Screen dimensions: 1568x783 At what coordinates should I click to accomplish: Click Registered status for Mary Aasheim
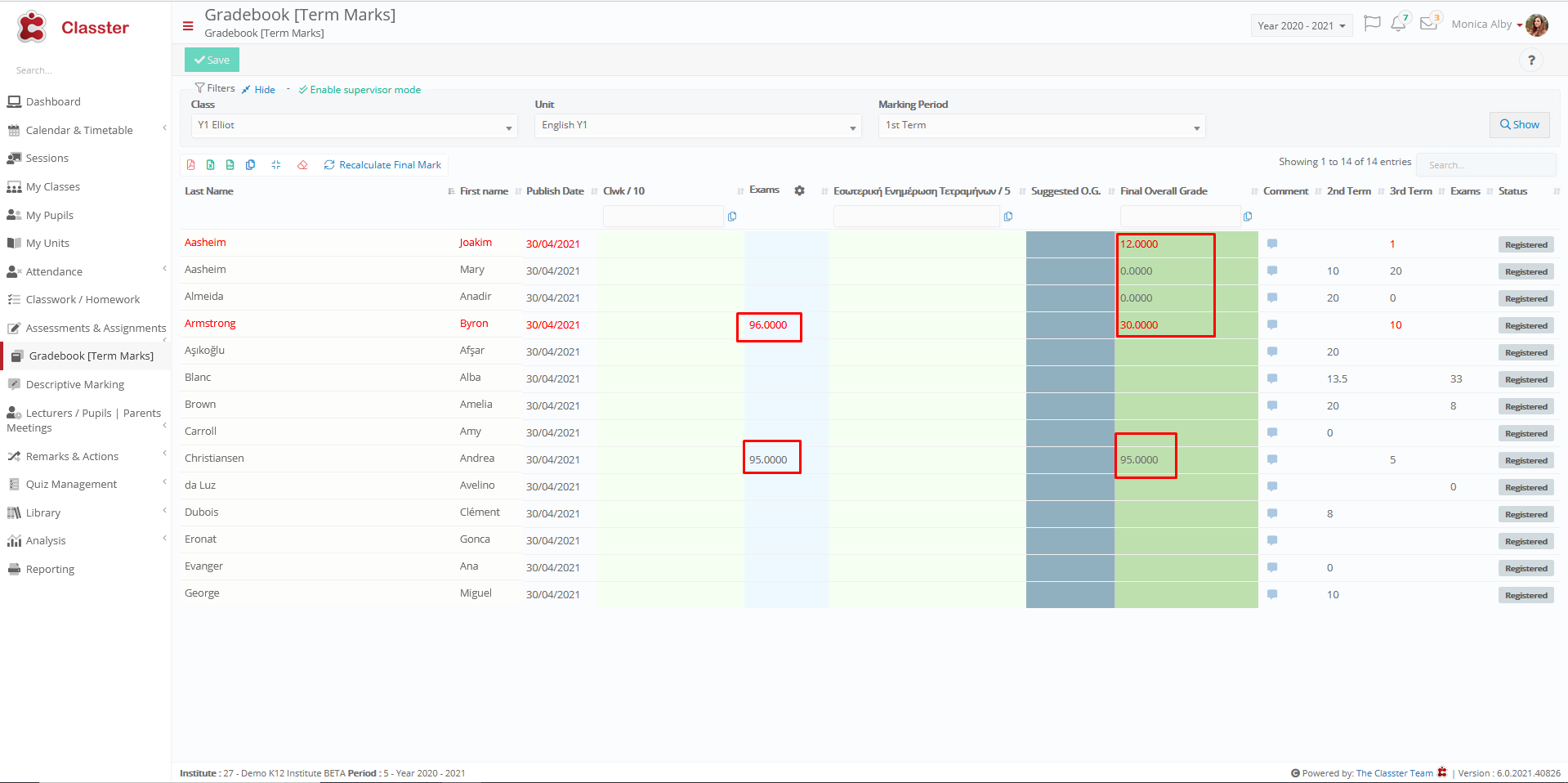pyautogui.click(x=1526, y=271)
